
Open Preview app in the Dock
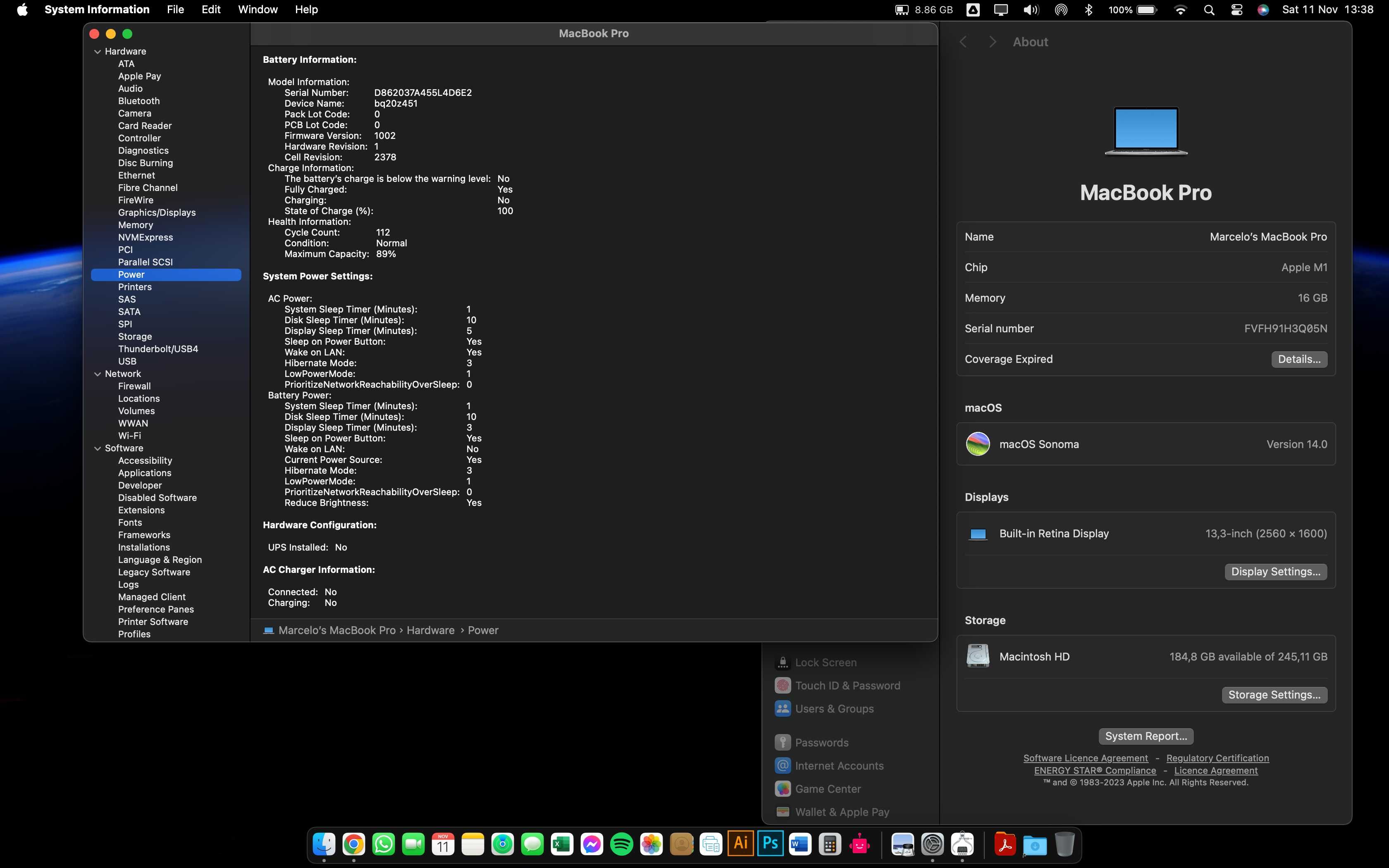tap(903, 844)
